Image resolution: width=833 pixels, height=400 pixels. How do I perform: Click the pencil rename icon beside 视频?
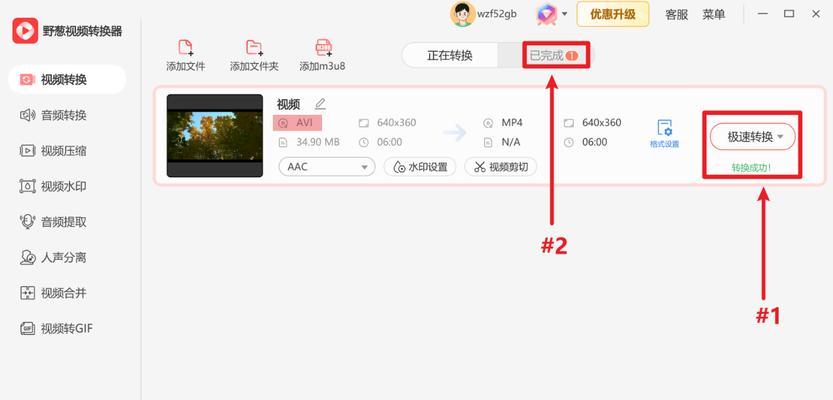pyautogui.click(x=320, y=104)
